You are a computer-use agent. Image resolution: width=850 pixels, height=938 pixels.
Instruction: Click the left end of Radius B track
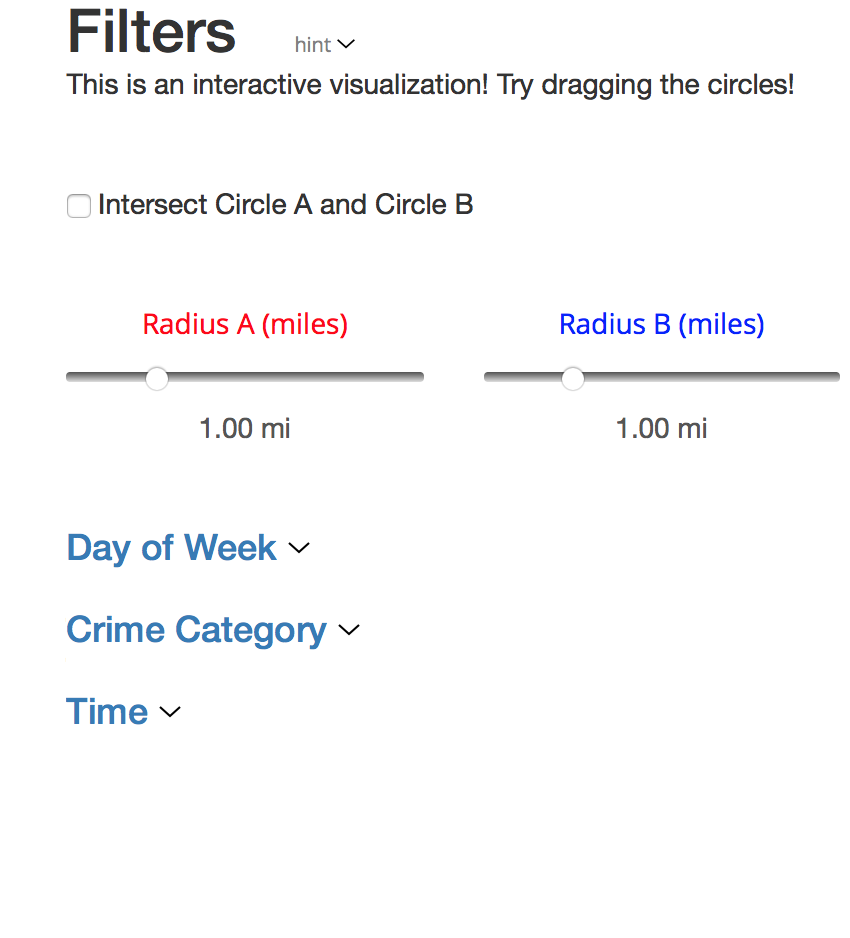click(489, 377)
